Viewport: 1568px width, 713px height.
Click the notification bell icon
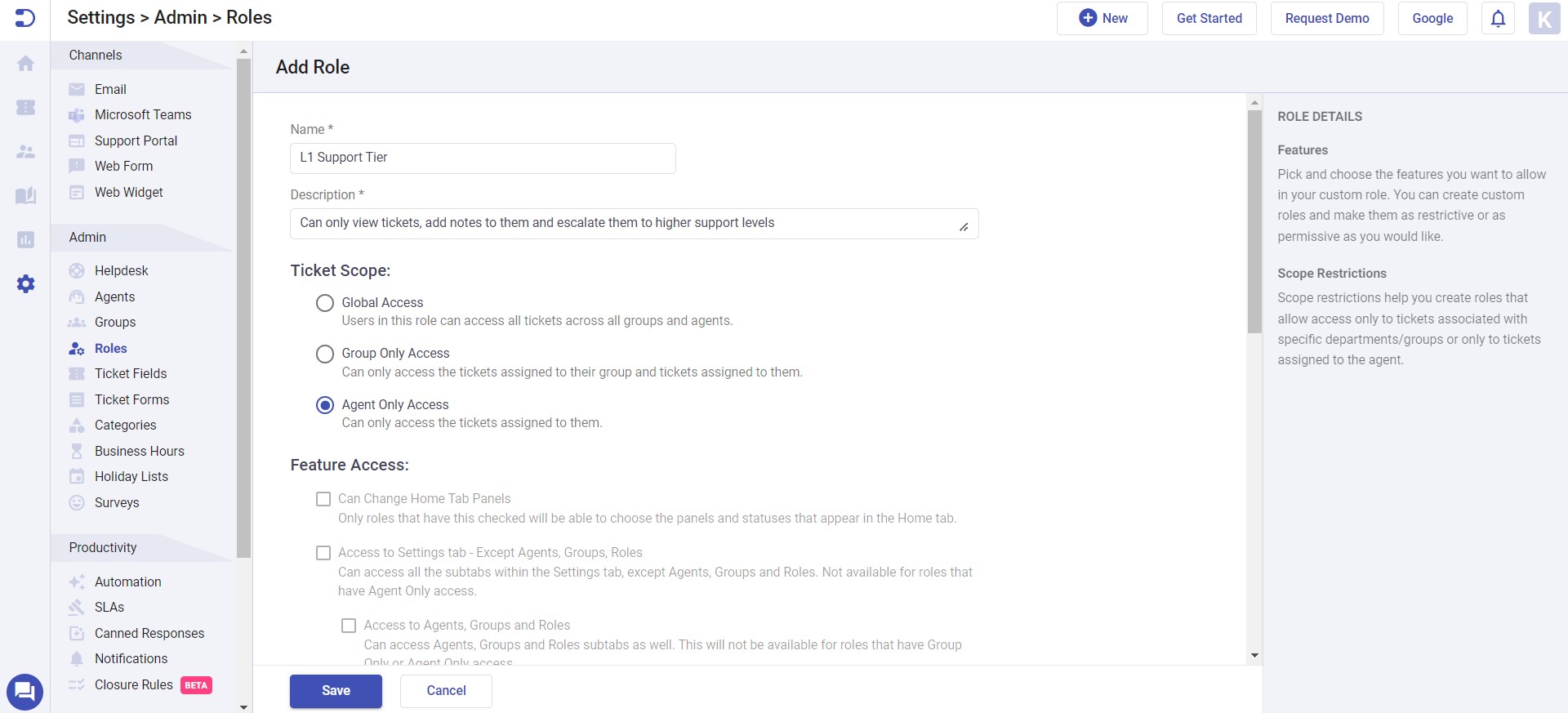pos(1498,18)
